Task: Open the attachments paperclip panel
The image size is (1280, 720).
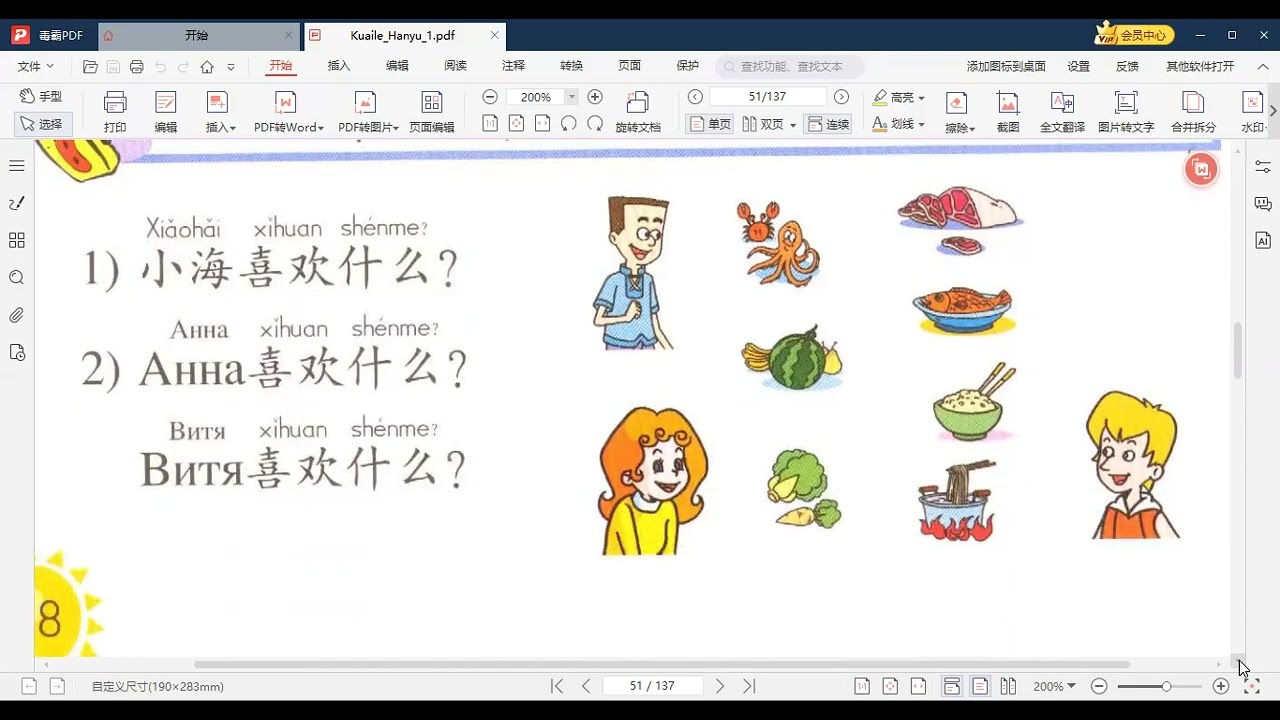Action: click(17, 315)
